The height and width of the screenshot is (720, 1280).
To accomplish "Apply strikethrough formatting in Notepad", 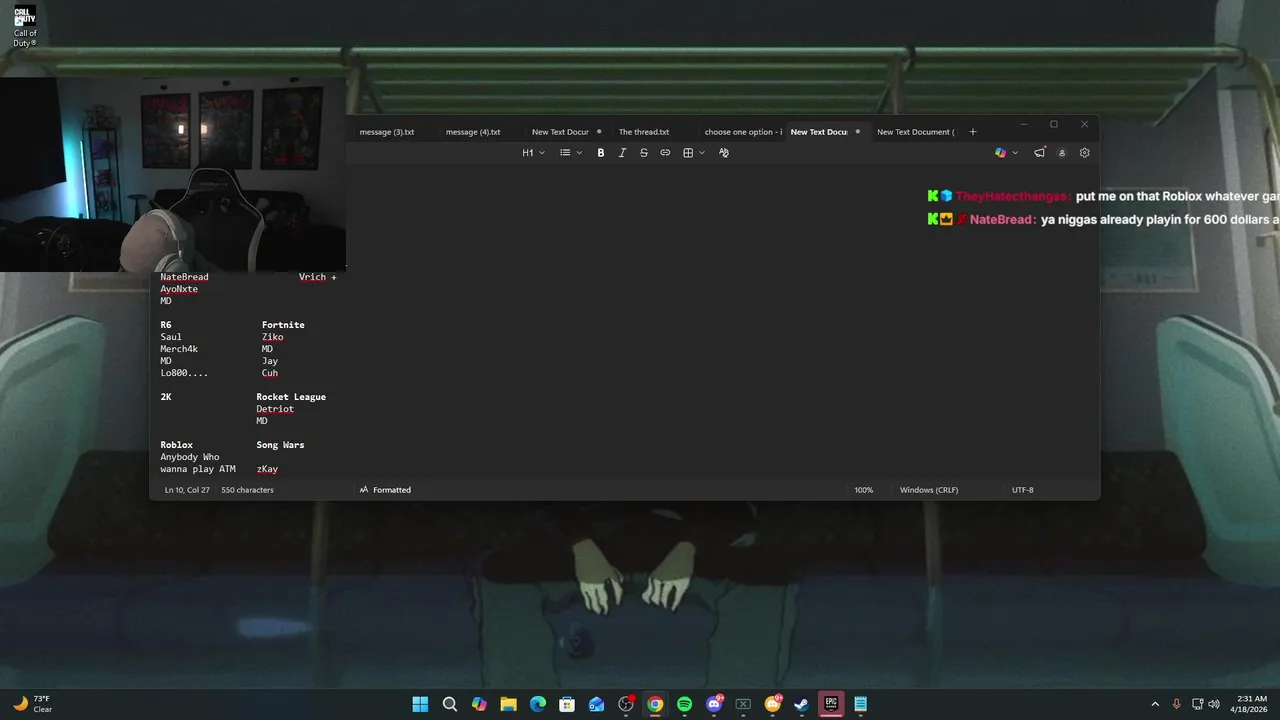I will [x=644, y=153].
